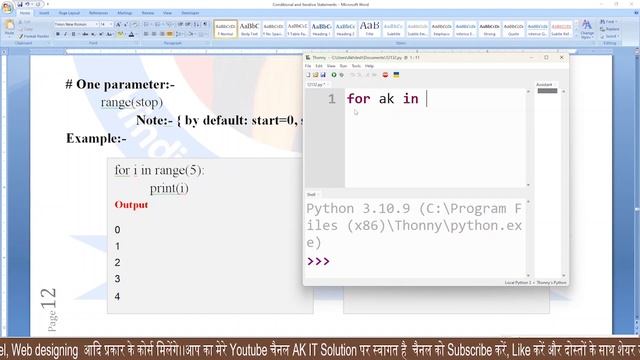The height and width of the screenshot is (360, 640).
Task: Click the Save icon in Thonny toolbar
Action: coord(323,75)
